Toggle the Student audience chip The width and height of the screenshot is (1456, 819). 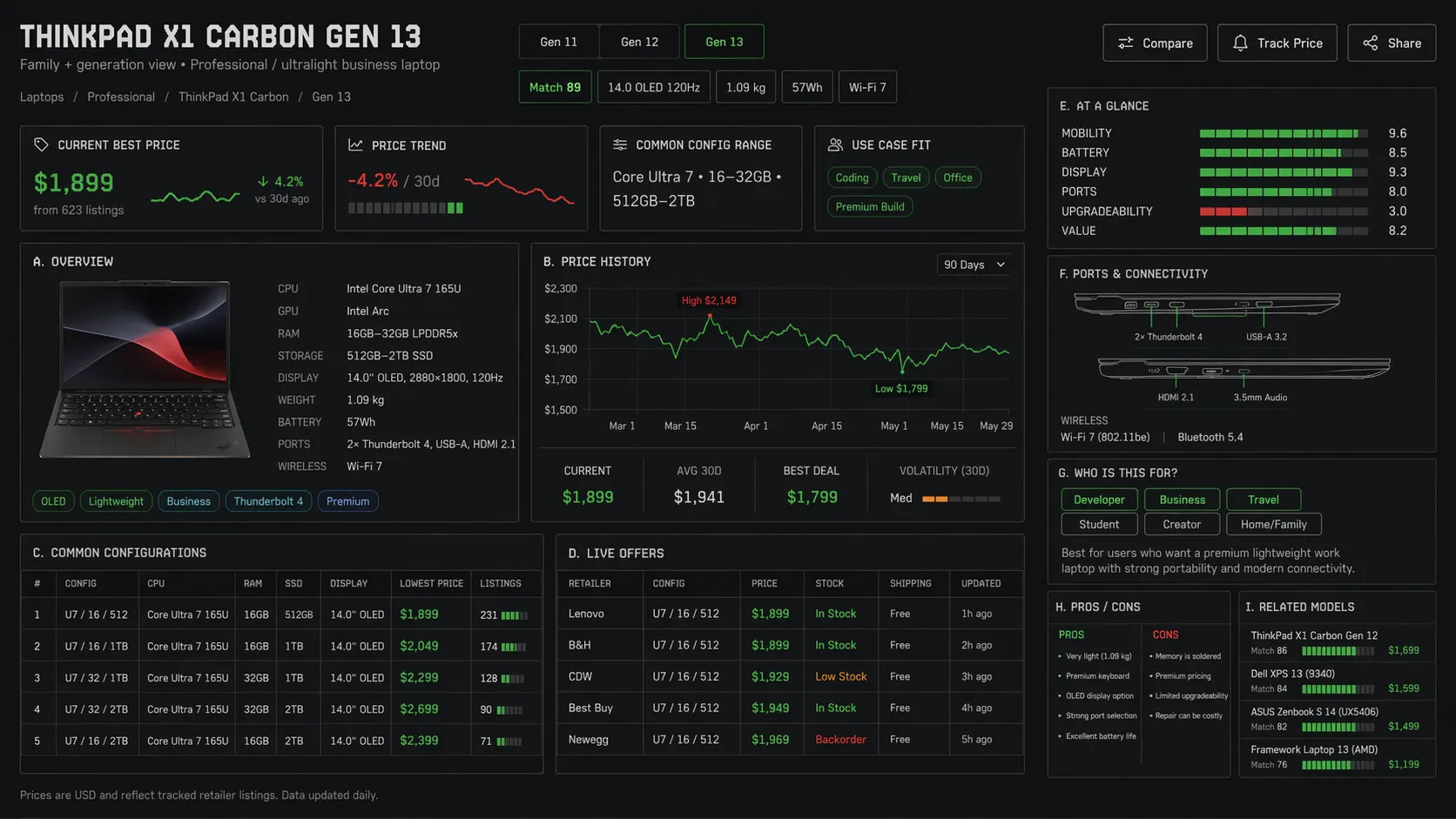(x=1099, y=524)
